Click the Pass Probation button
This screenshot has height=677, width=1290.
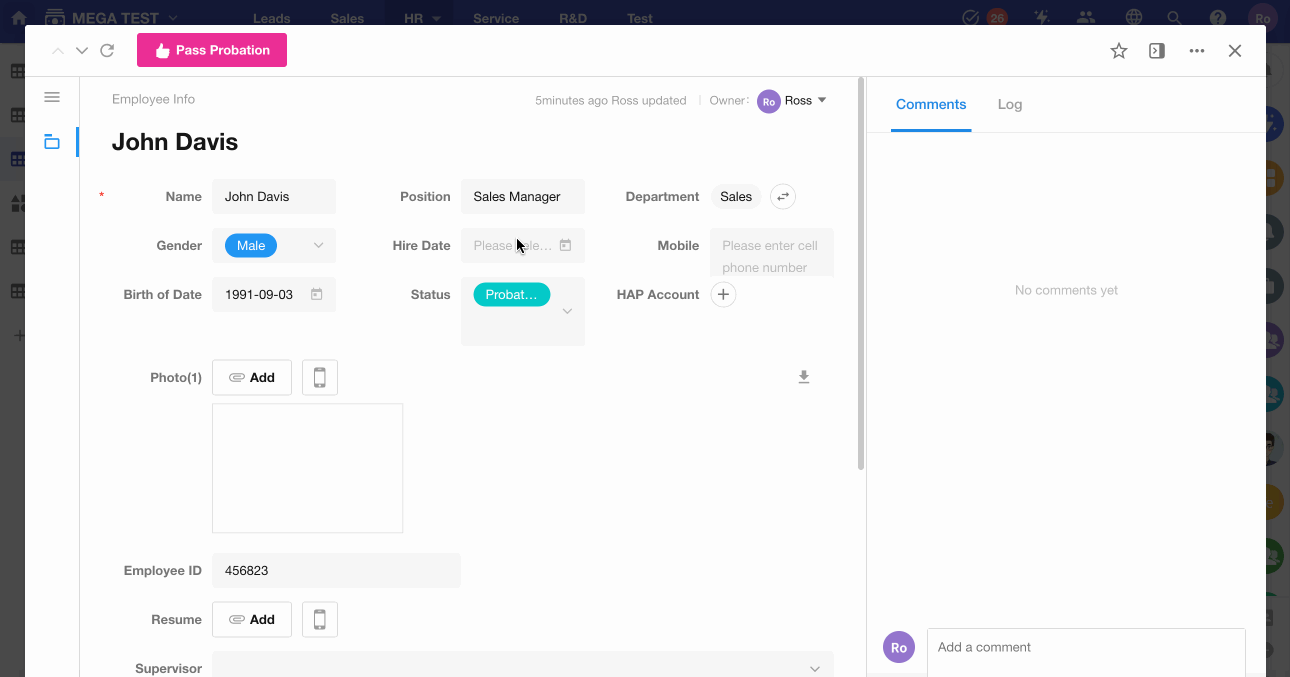tap(212, 50)
